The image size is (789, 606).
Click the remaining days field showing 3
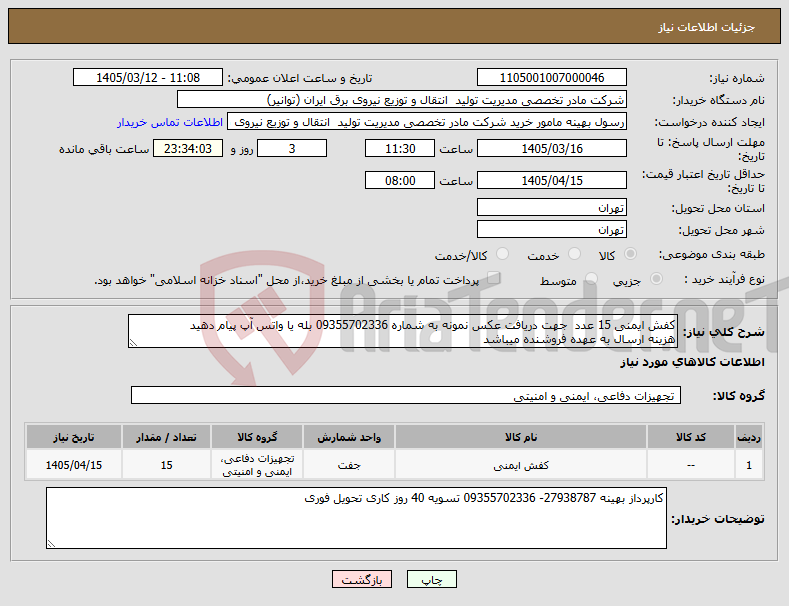tap(292, 148)
